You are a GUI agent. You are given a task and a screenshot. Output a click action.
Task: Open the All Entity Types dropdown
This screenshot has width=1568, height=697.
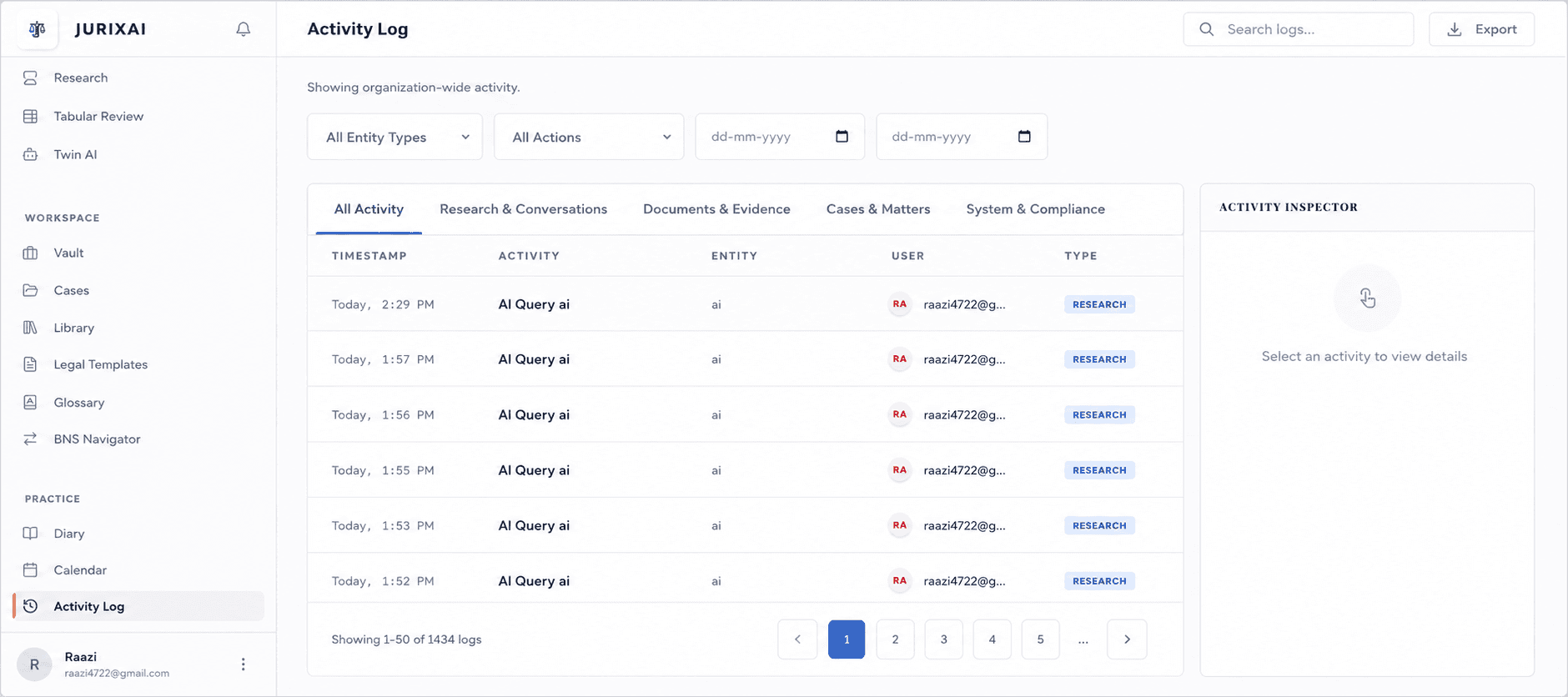[395, 137]
